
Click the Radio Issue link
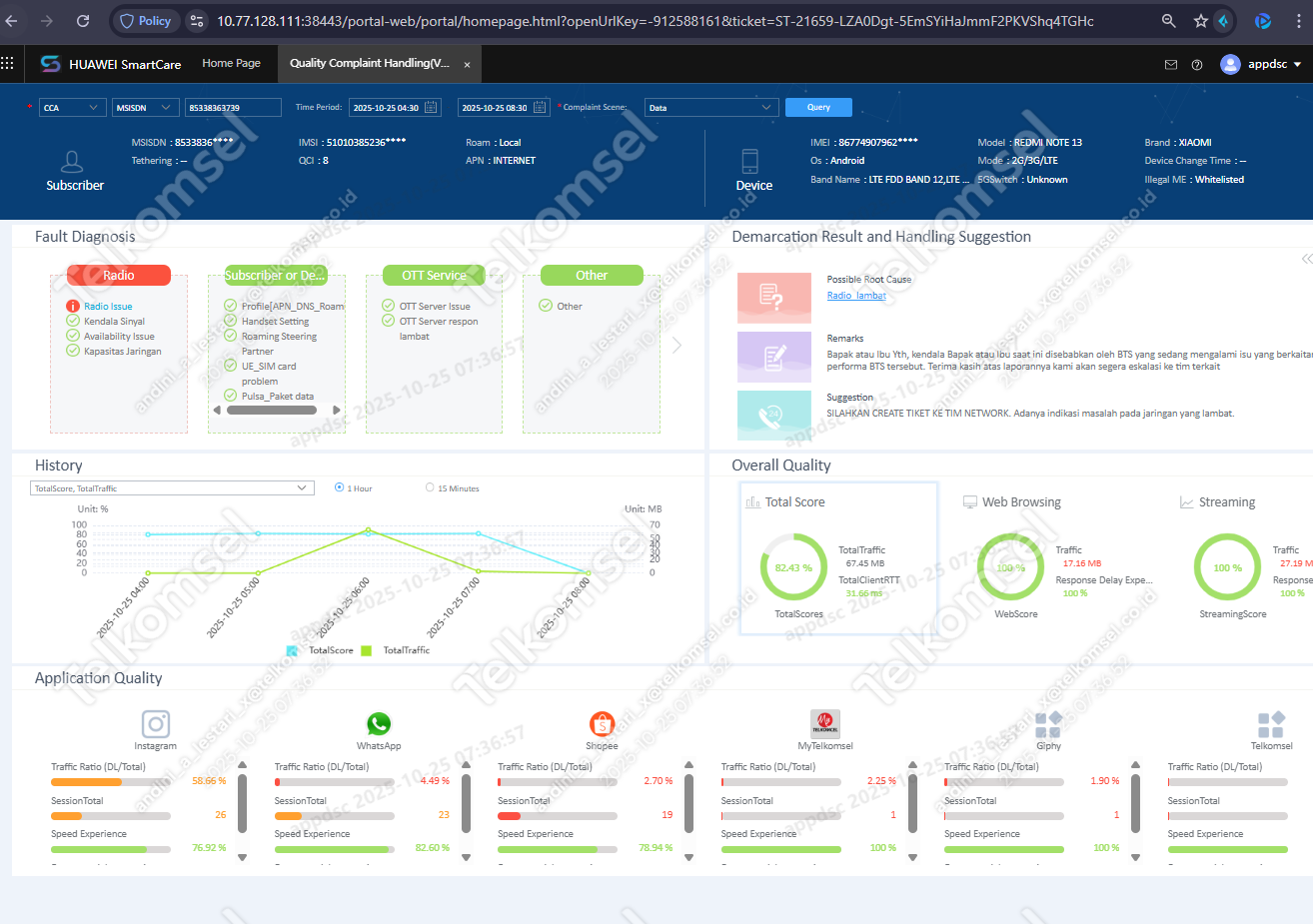(x=108, y=307)
